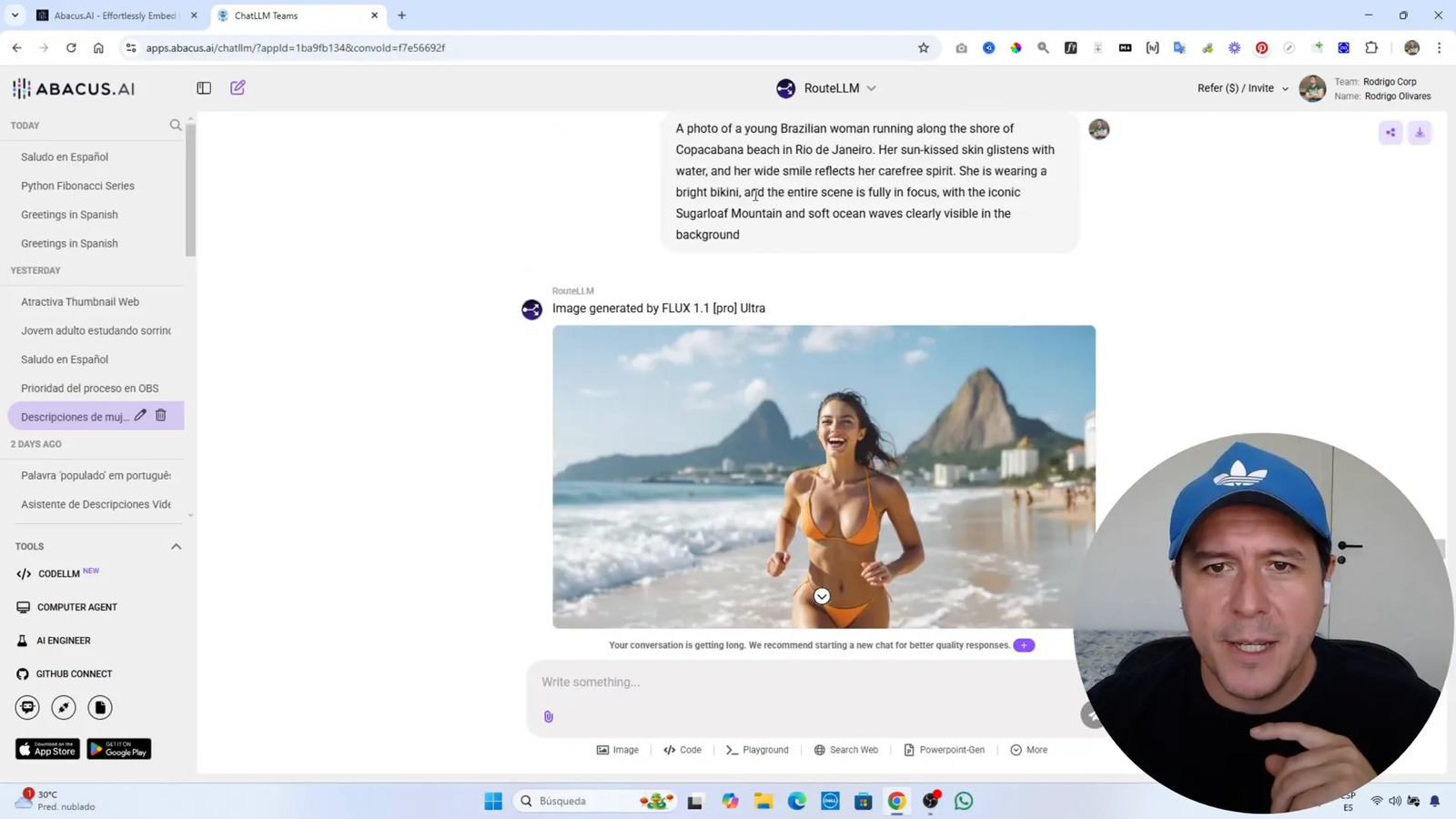This screenshot has height=819, width=1456.
Task: Launch the Powerpoint-Gen tool
Action: (x=944, y=749)
